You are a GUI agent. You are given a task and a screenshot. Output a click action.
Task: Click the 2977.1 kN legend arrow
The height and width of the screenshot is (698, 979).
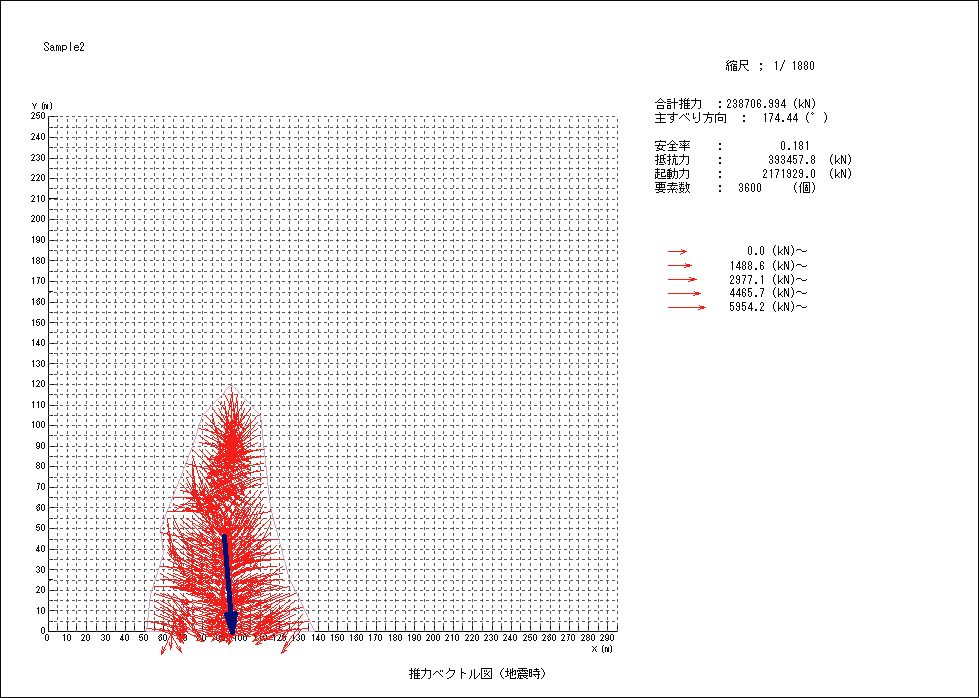(682, 279)
